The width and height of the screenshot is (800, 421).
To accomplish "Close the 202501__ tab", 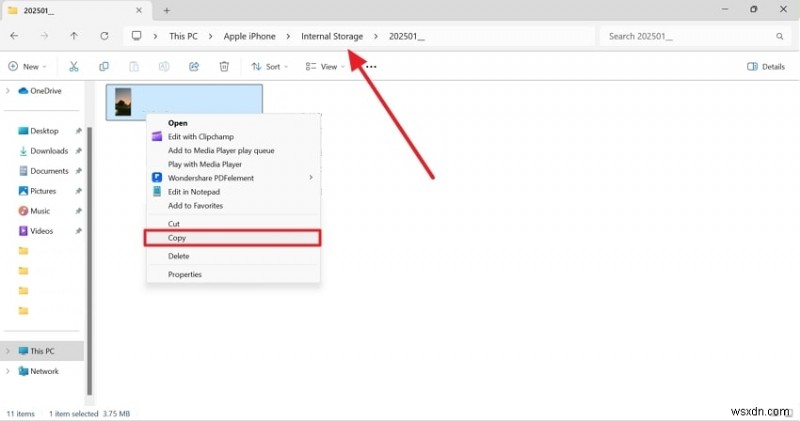I will [x=139, y=10].
